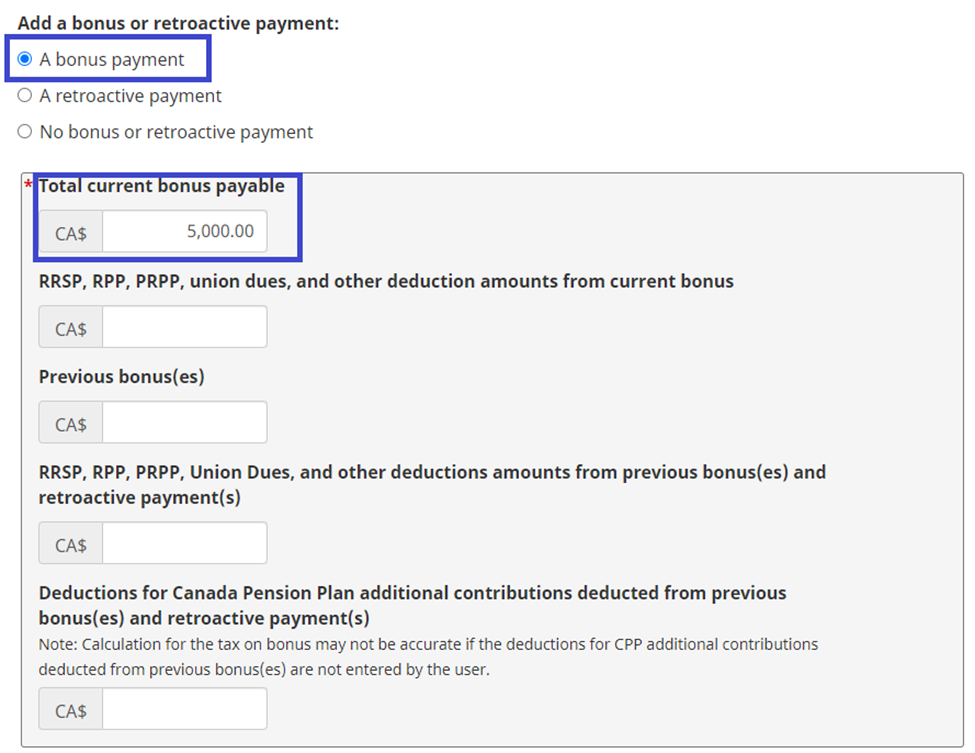Click the label mentioning "Union Dues" for previous bonus(es)

(x=432, y=472)
